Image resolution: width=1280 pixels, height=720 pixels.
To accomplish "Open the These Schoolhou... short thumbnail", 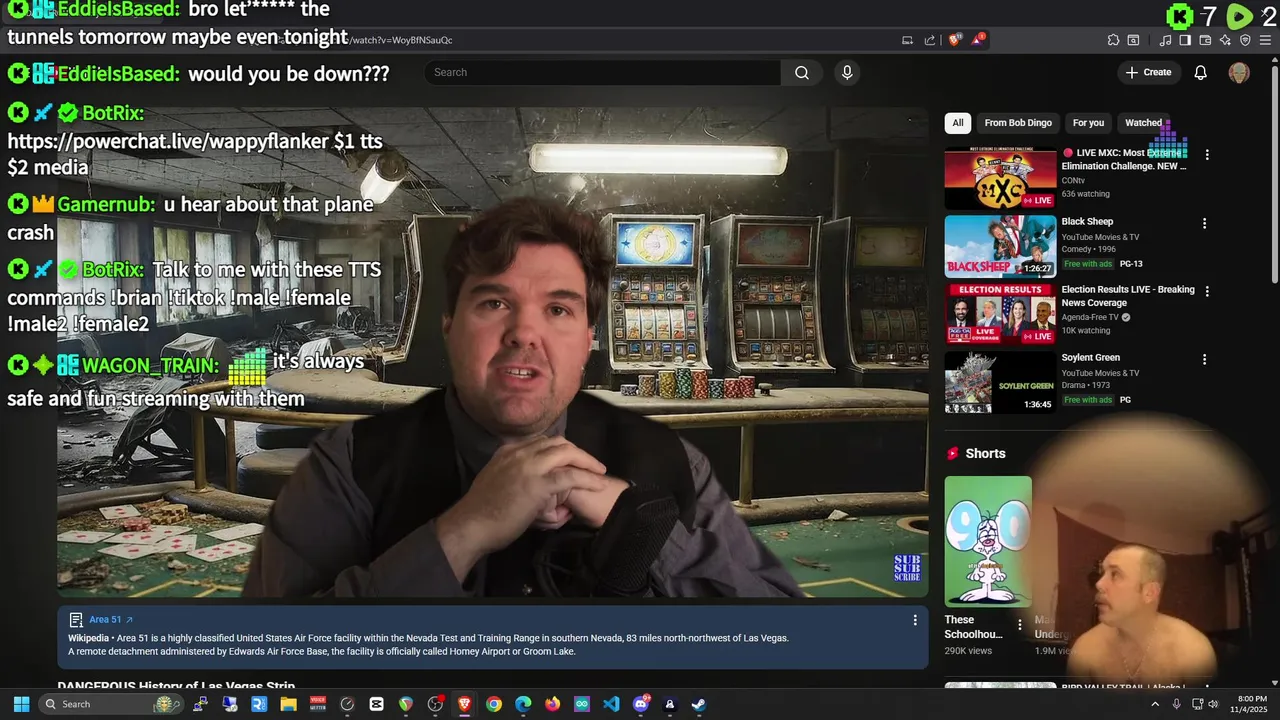I will (x=988, y=541).
